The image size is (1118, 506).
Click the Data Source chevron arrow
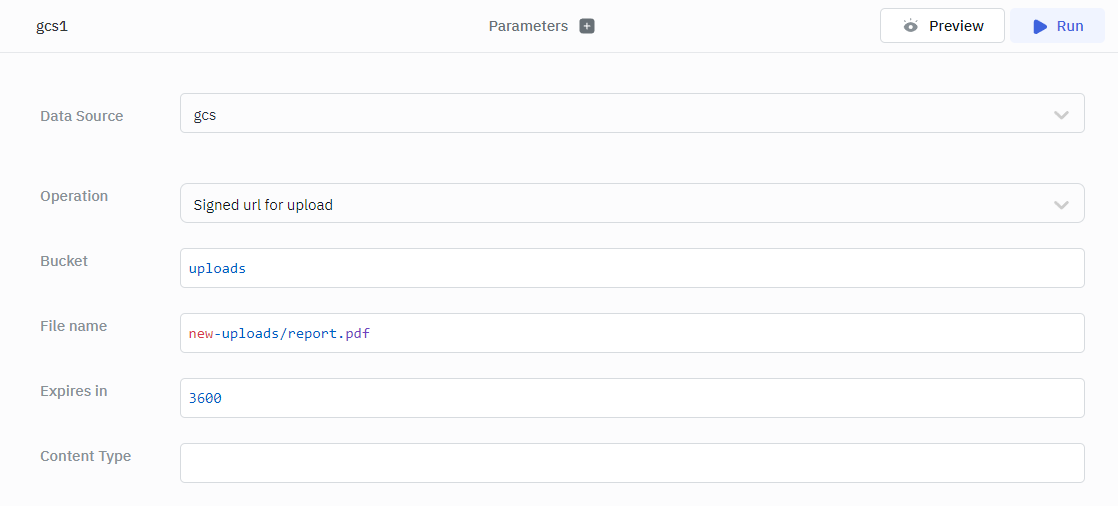(x=1061, y=115)
